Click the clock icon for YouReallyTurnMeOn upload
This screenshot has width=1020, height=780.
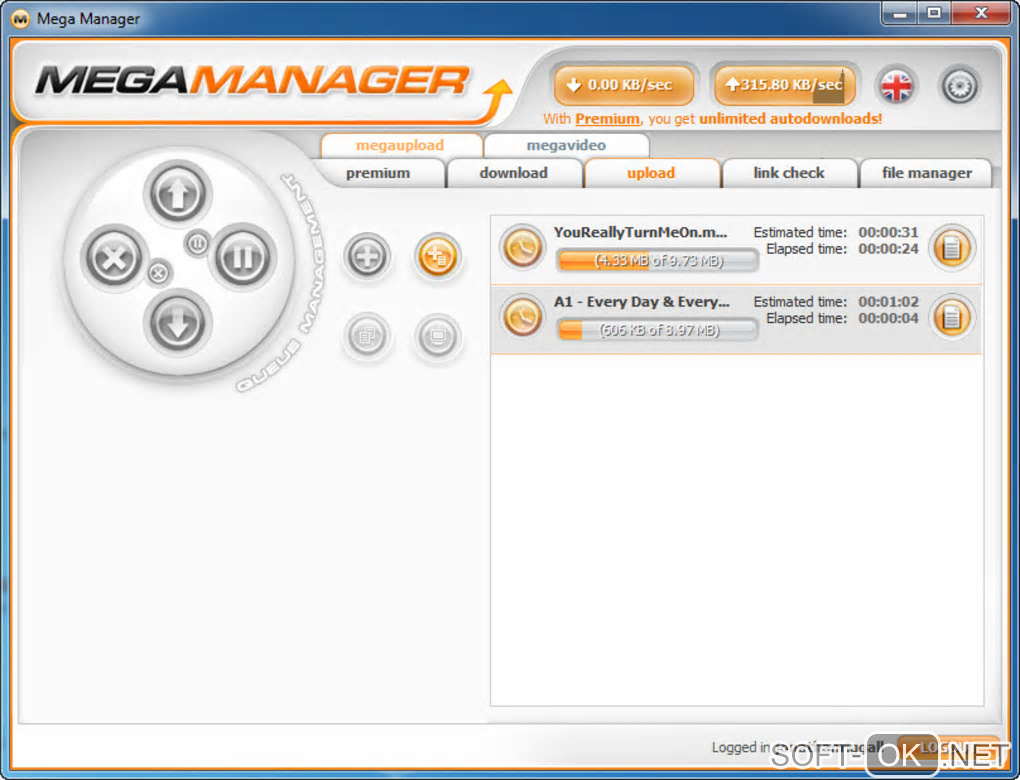click(522, 247)
